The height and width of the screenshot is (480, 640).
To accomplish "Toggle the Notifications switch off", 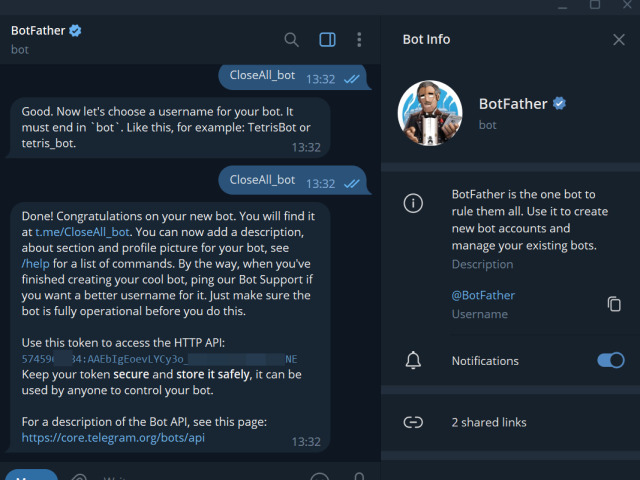I will pos(611,360).
